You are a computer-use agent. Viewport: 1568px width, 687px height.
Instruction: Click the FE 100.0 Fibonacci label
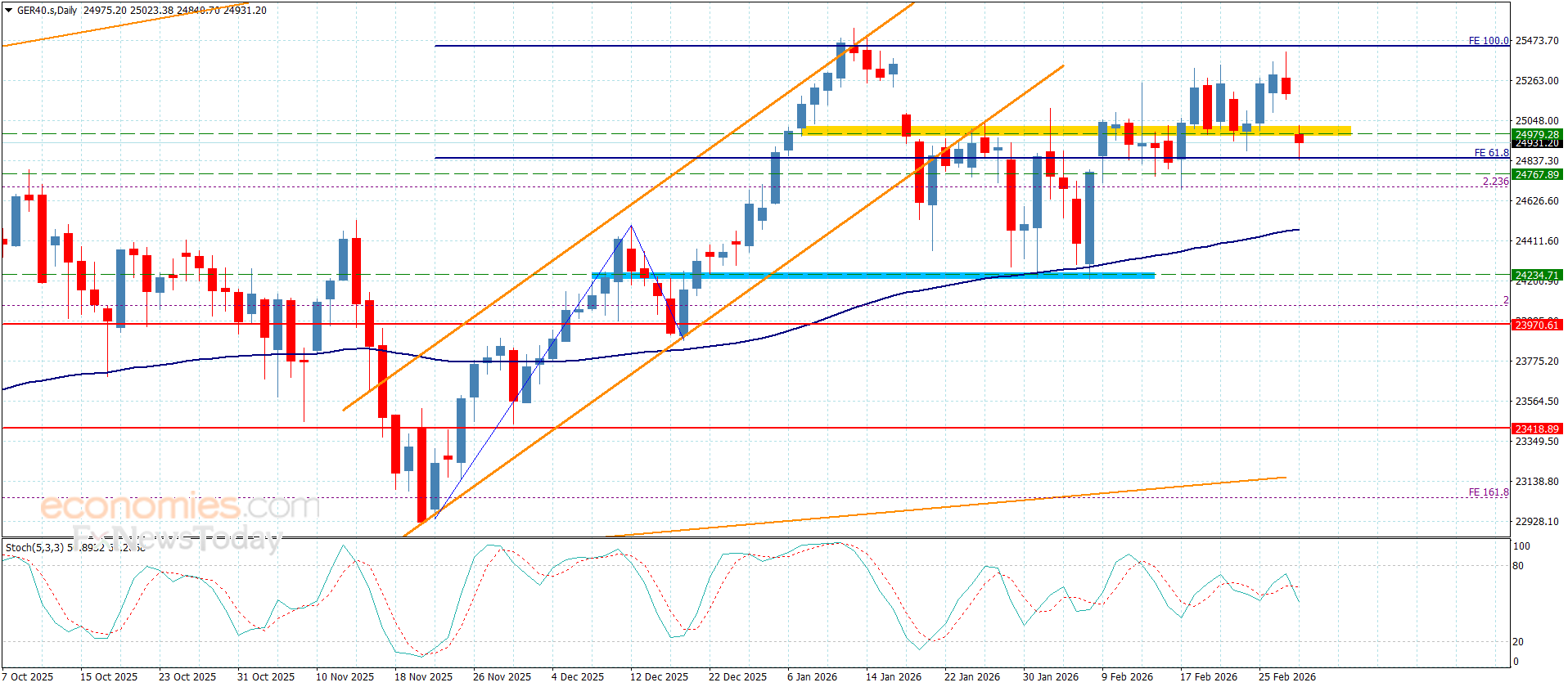click(1489, 40)
